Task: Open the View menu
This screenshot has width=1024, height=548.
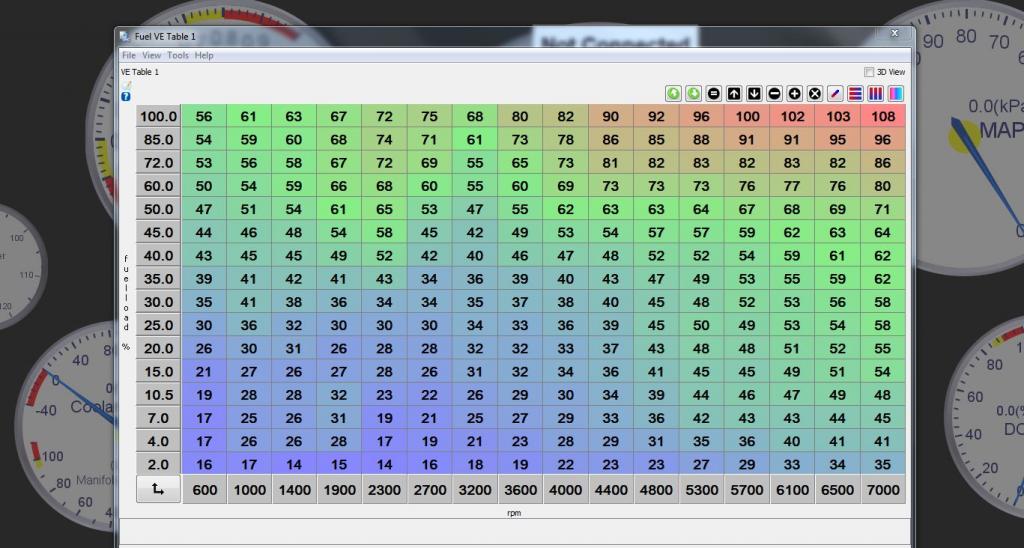Action: (x=152, y=56)
